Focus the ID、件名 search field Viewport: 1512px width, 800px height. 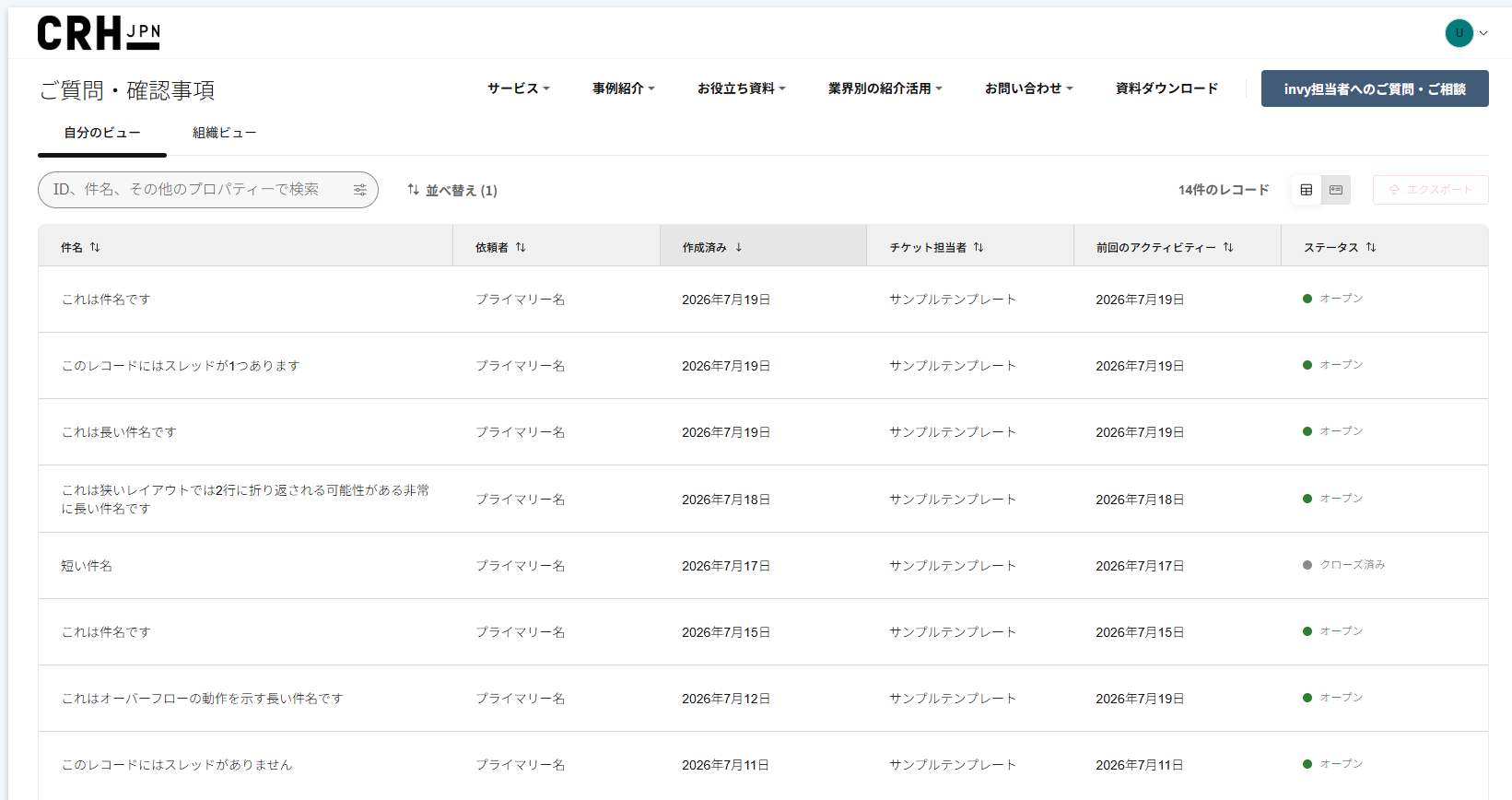pos(208,190)
